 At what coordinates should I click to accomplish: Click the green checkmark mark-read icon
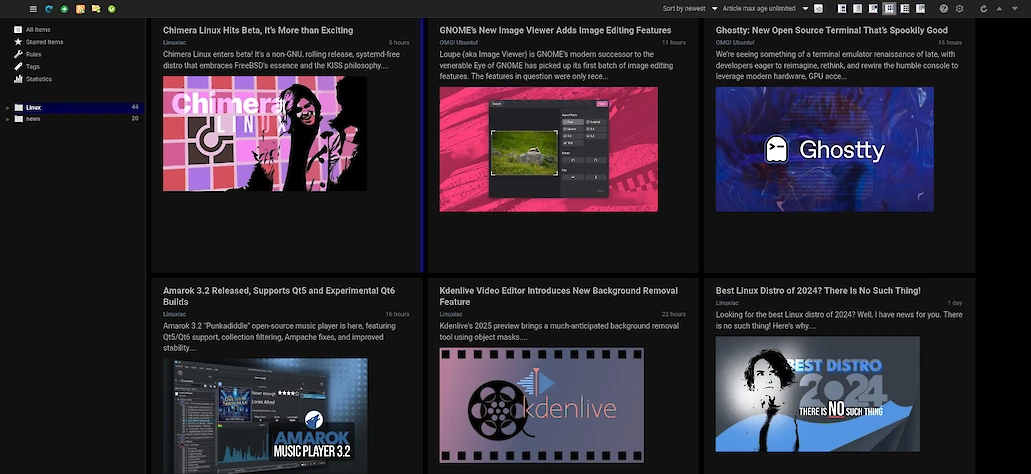(x=112, y=9)
